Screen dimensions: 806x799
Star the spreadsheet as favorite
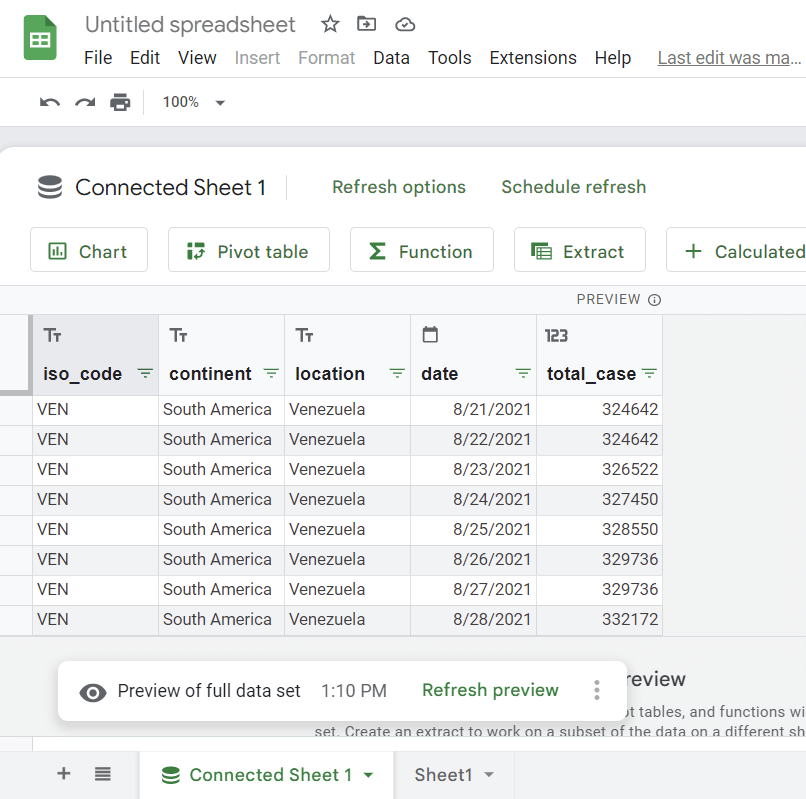329,24
